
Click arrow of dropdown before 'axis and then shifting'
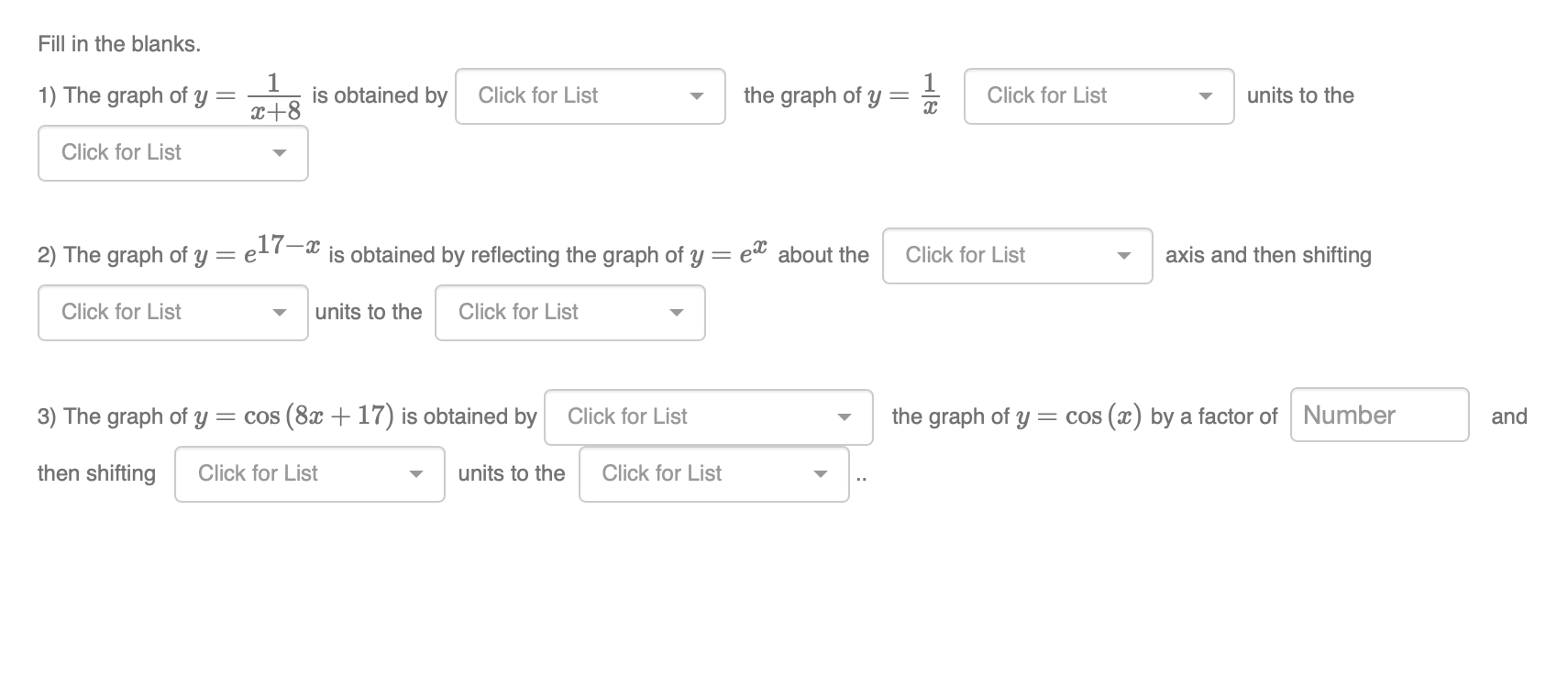[1124, 256]
